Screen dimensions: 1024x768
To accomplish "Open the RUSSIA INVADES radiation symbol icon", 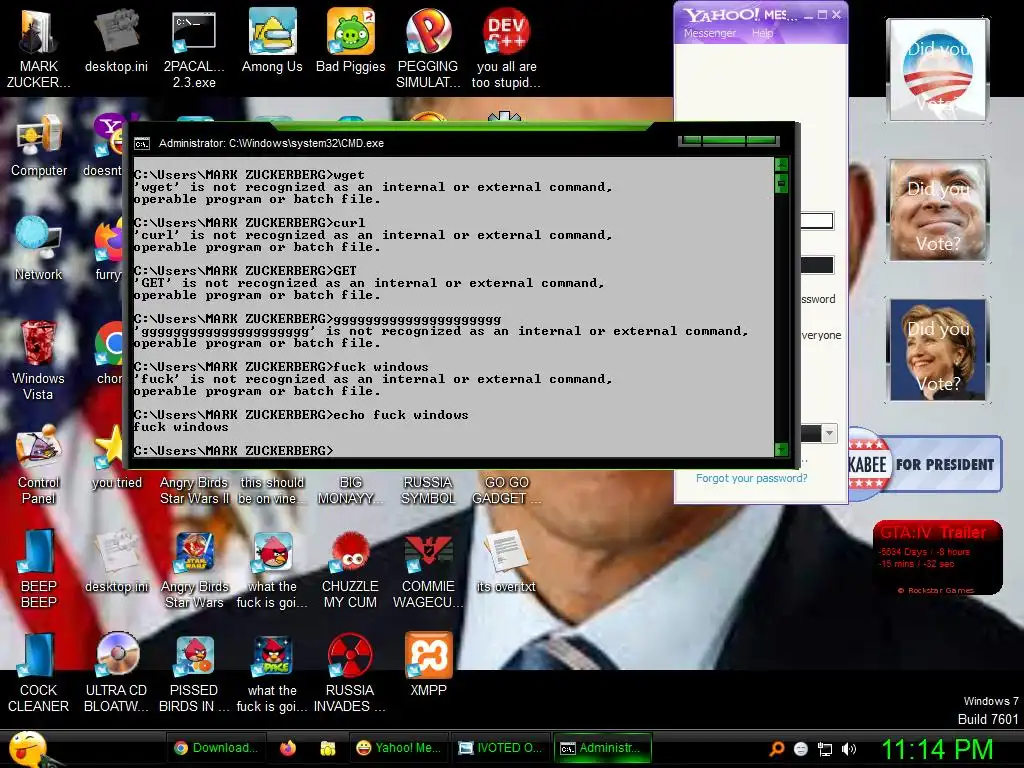I will click(x=351, y=655).
